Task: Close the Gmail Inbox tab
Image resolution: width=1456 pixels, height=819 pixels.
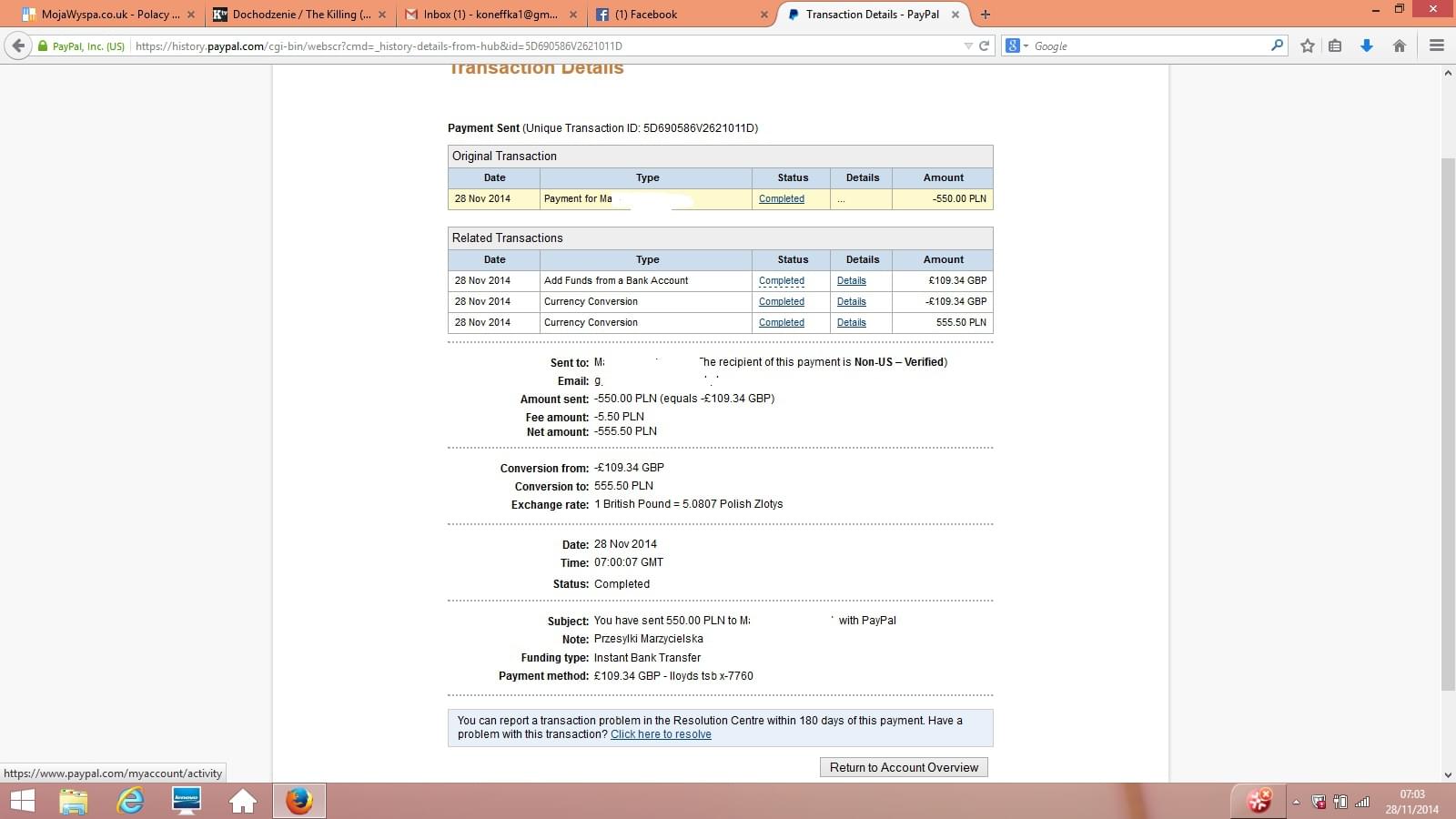Action: (572, 15)
